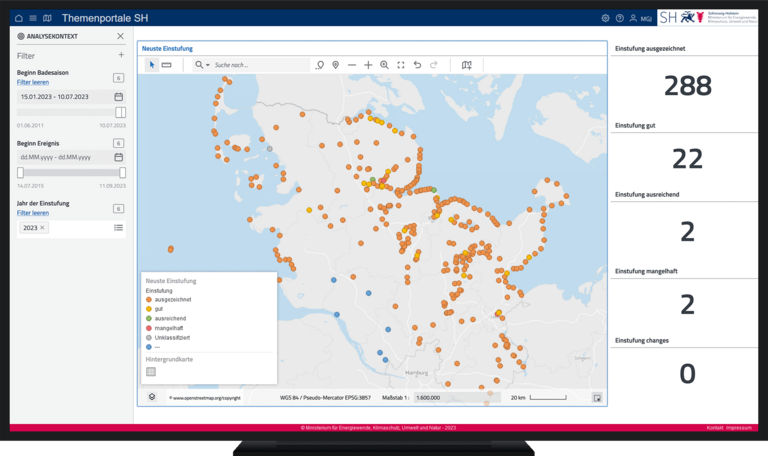The width and height of the screenshot is (768, 456).
Task: Add a new filter with plus icon
Action: point(121,55)
